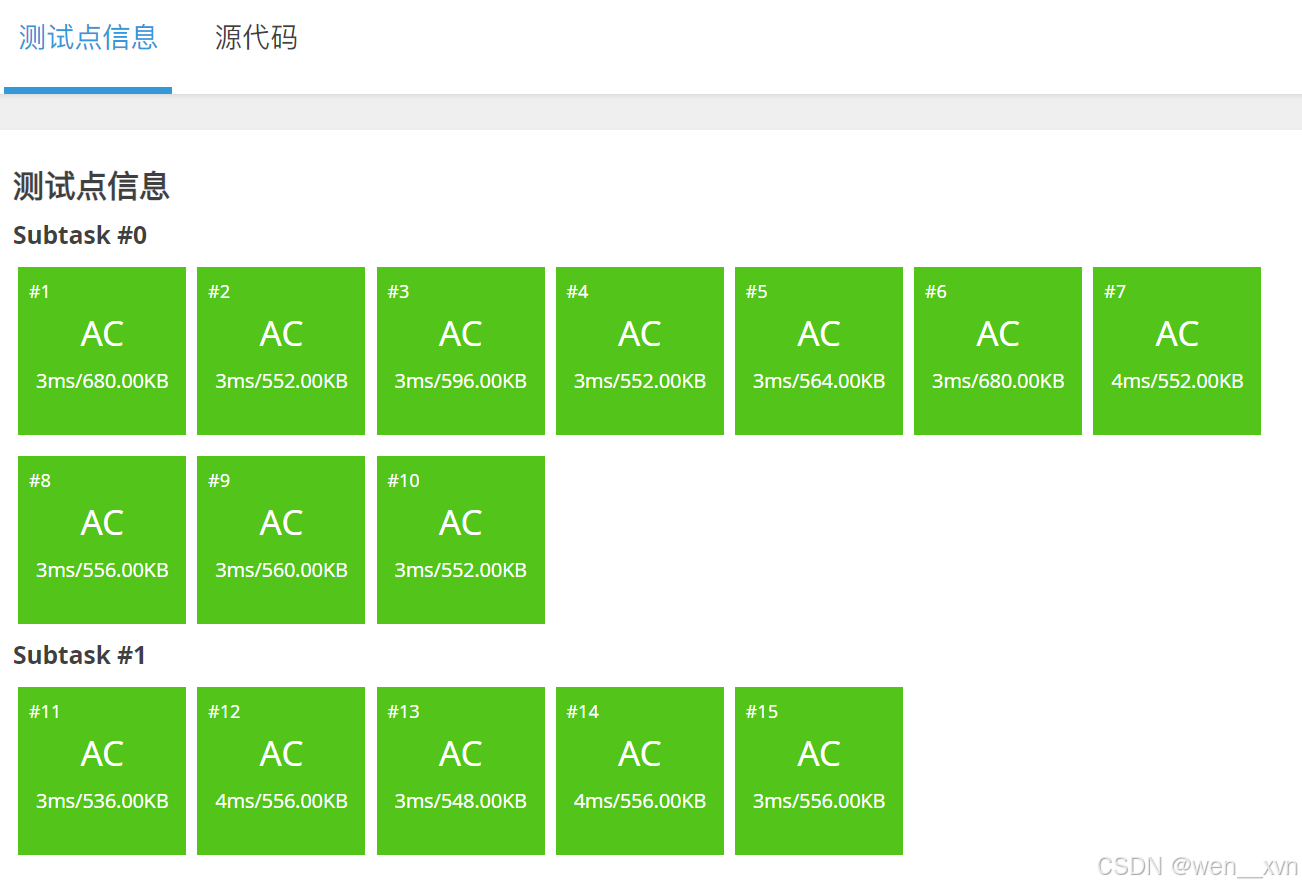Open test point #8 result tile
1302x888 pixels.
[x=101, y=540]
